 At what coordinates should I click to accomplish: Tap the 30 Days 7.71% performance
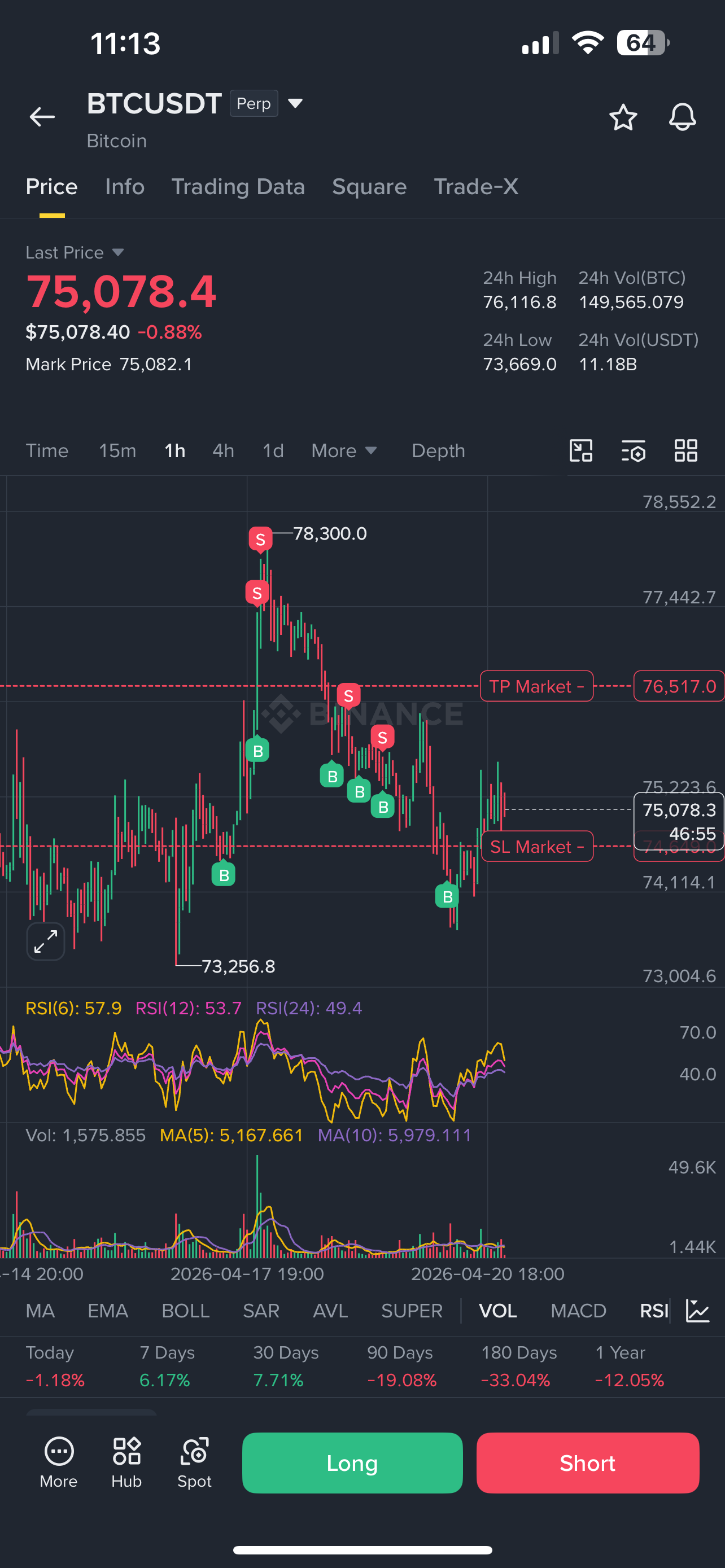(x=286, y=1366)
